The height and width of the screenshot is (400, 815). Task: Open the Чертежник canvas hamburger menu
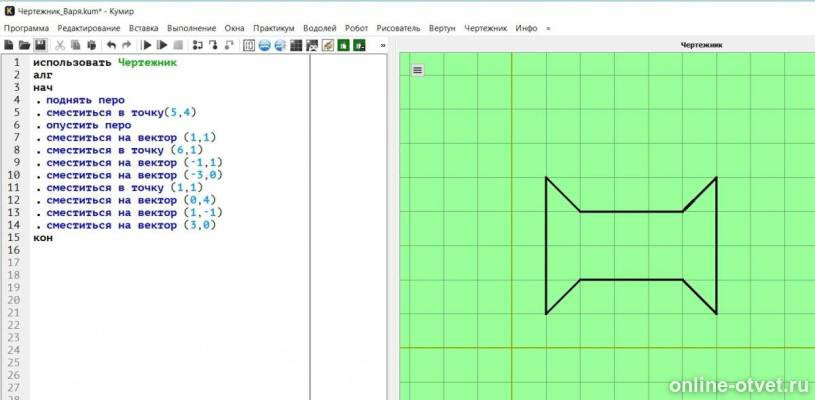(417, 70)
